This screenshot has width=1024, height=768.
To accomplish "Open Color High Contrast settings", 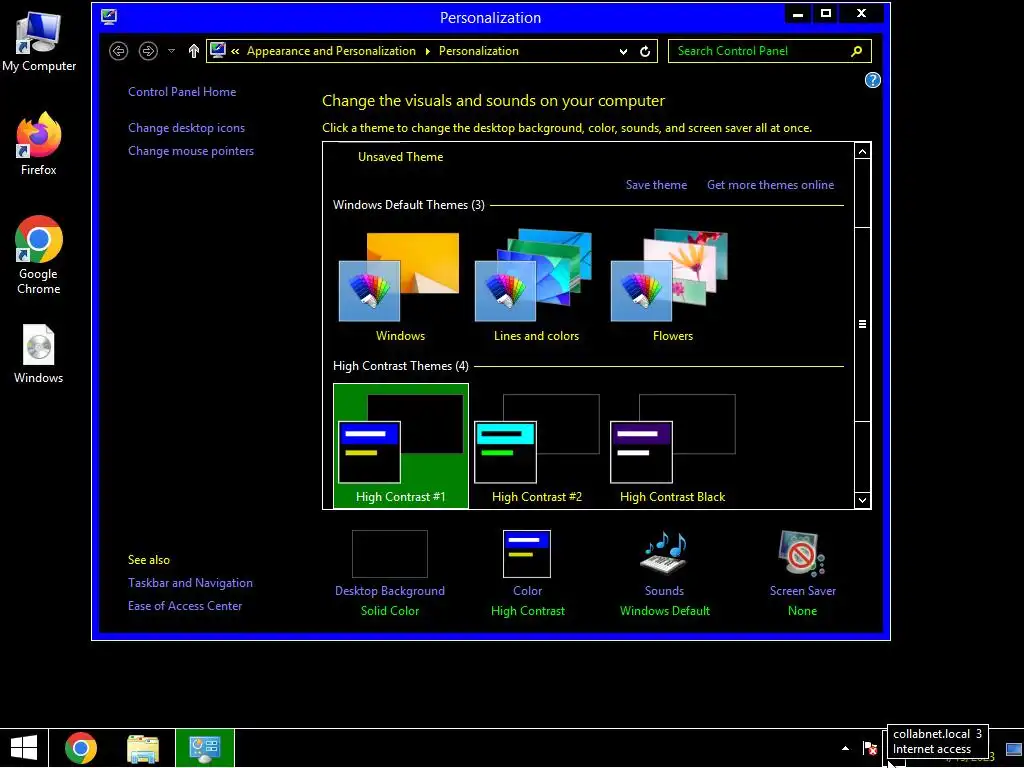I will 528,574.
